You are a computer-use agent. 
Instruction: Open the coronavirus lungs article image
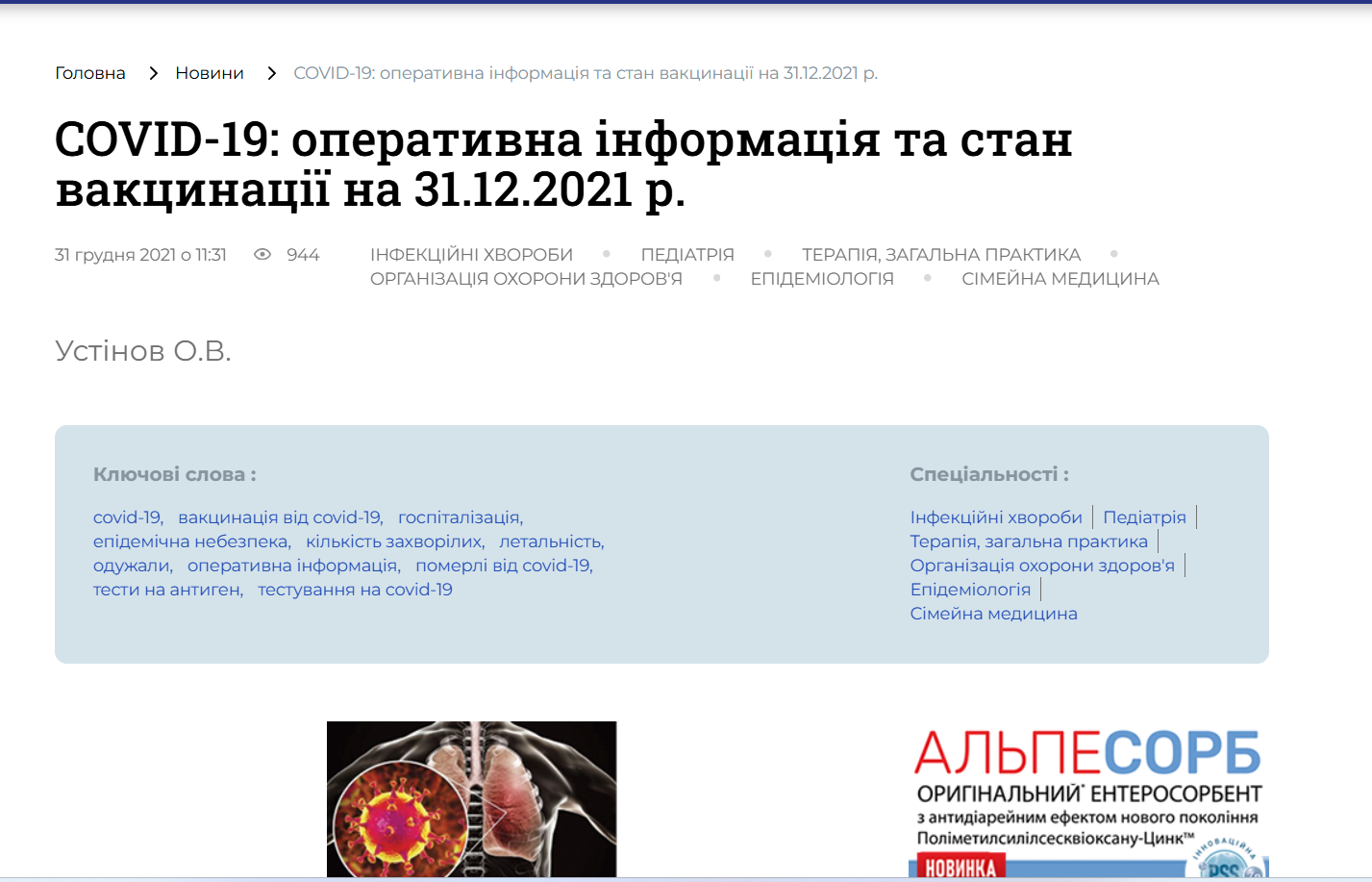pos(471,799)
